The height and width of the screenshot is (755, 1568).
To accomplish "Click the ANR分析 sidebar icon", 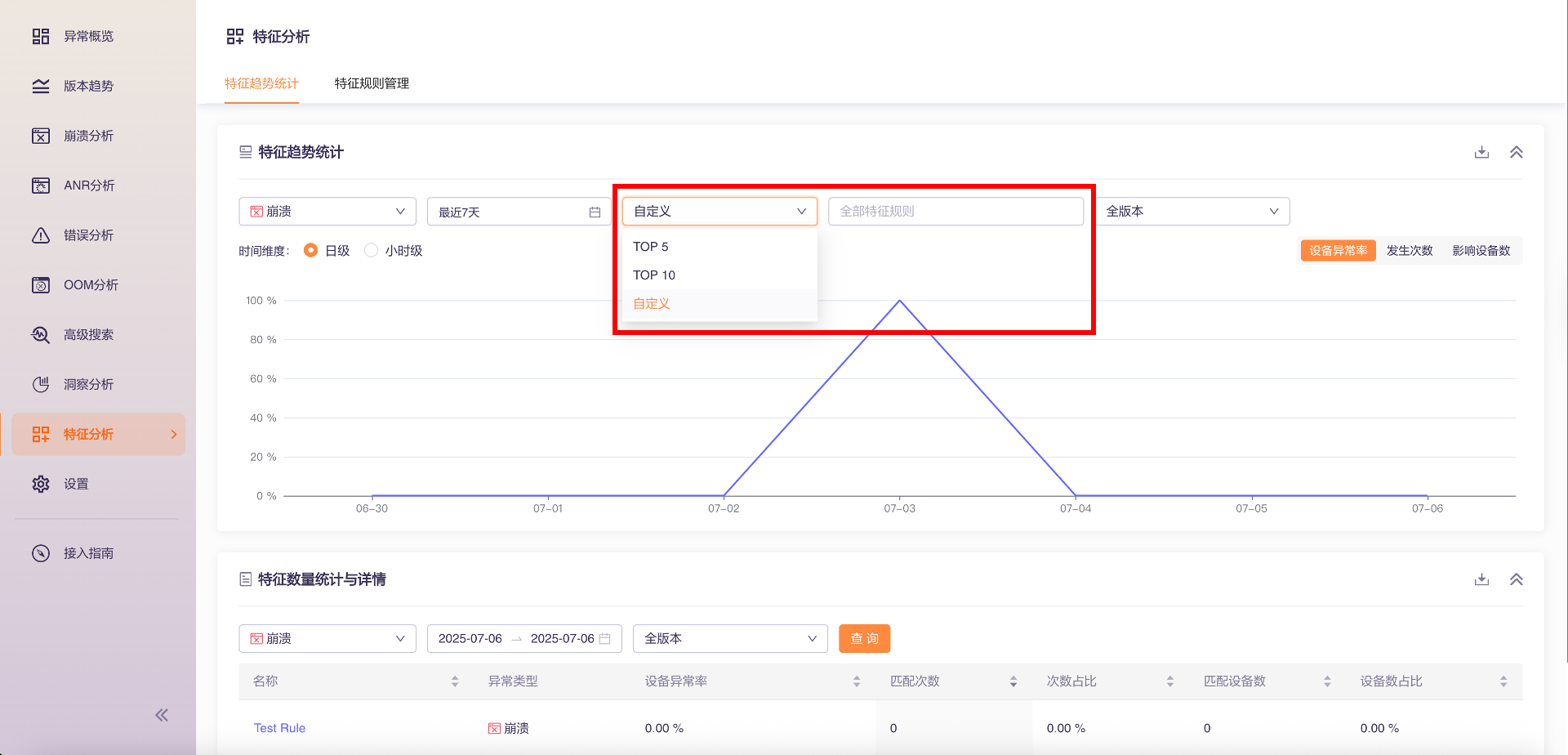I will click(41, 185).
